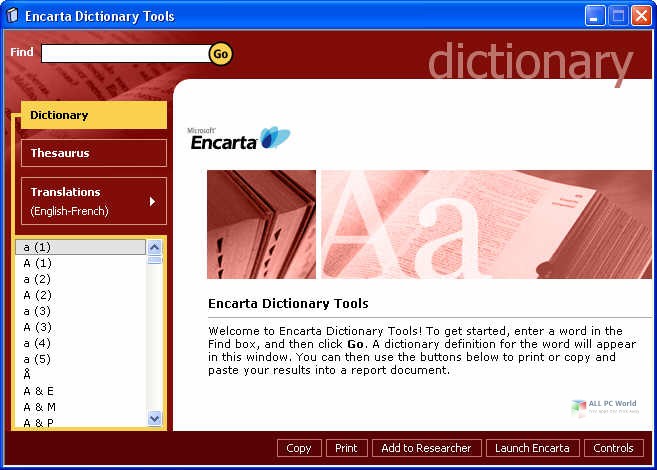Select uppercase "A (2)" list entry
Viewport: 657px width, 470px height.
coord(80,295)
